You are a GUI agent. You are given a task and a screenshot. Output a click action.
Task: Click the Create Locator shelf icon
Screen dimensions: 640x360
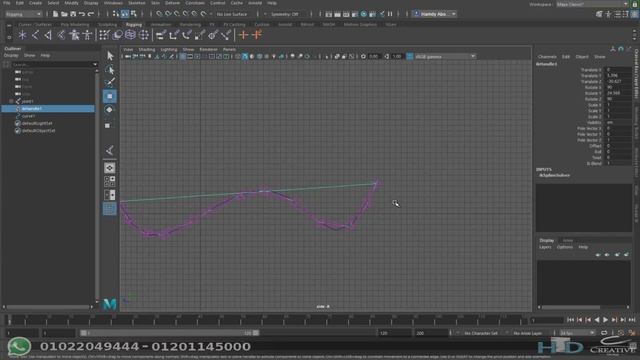22,35
